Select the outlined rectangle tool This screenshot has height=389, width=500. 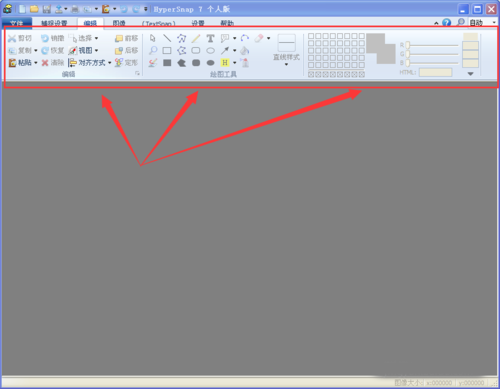(167, 51)
